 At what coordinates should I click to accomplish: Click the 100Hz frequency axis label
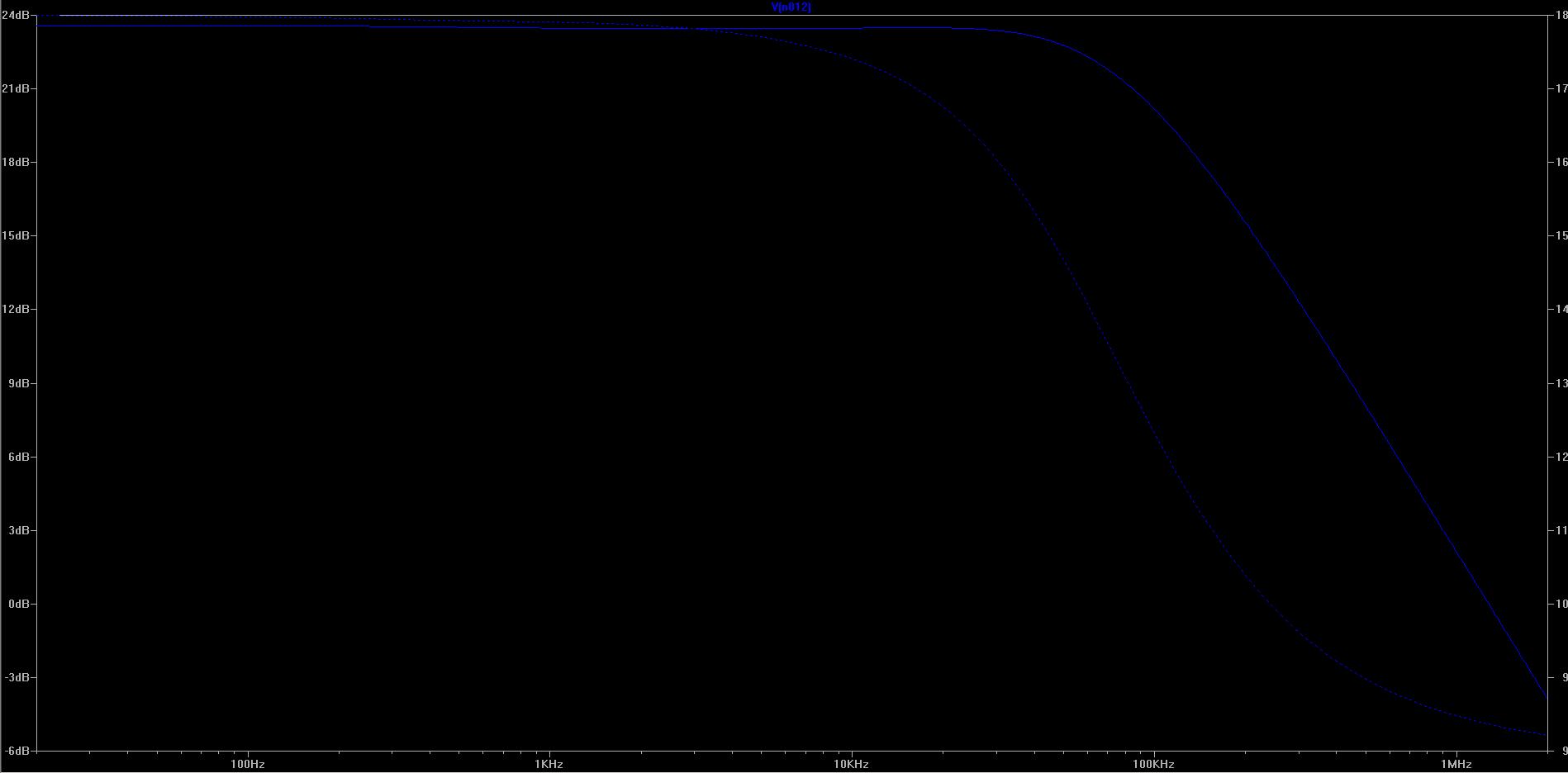coord(247,764)
